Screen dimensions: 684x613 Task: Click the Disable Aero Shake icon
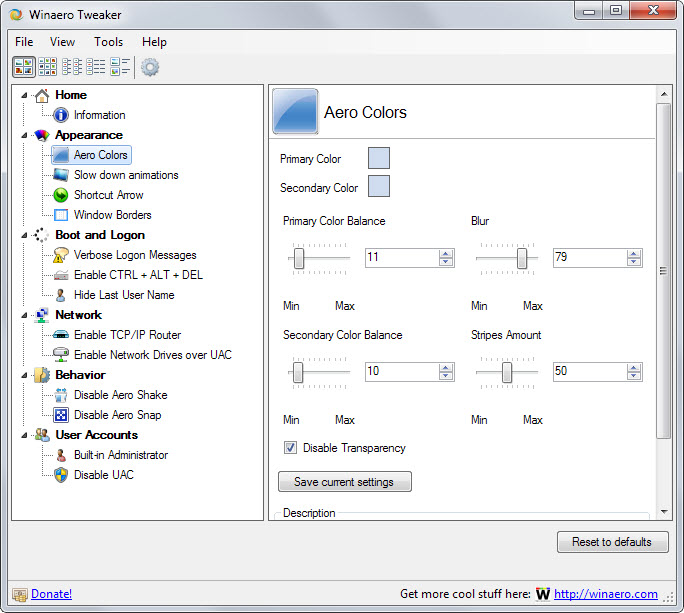coord(61,395)
